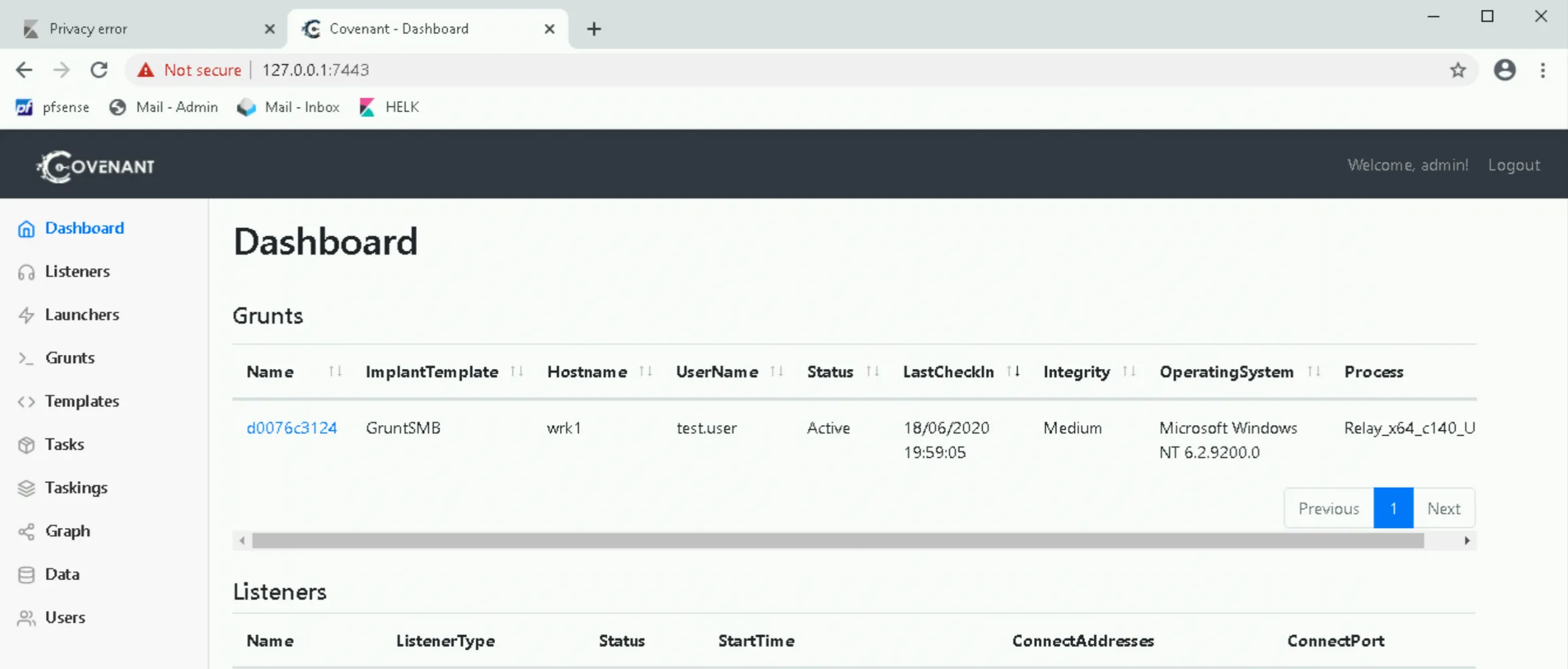Click the GruntSMB cell

coord(403,428)
